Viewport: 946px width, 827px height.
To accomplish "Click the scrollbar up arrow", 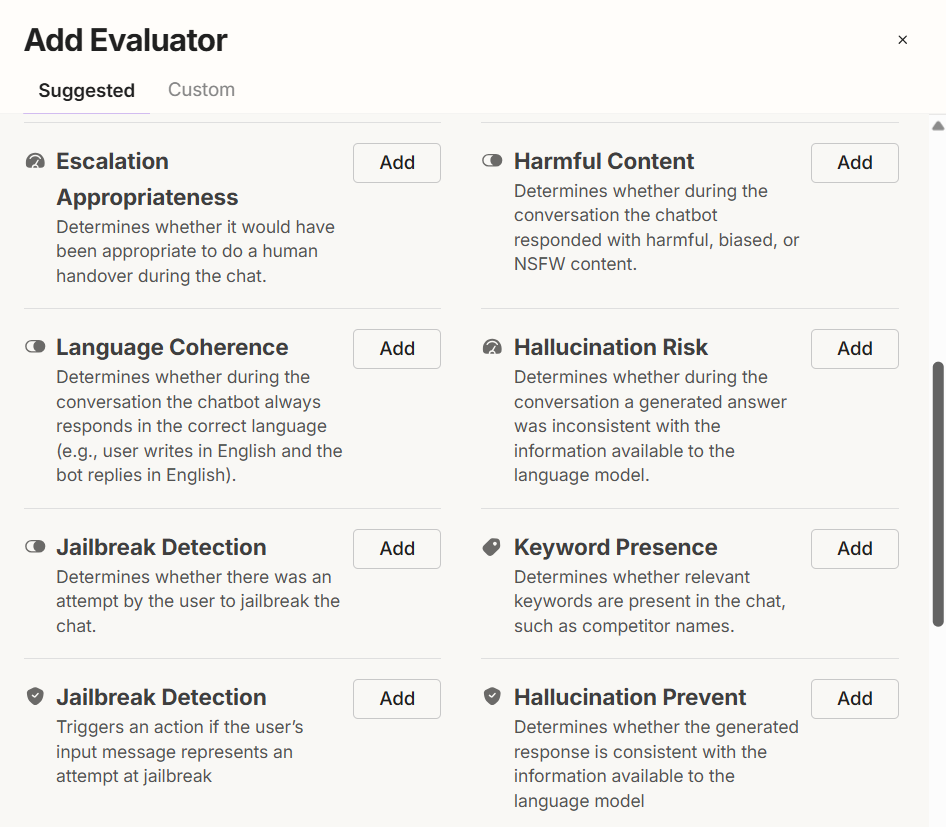I will (937, 126).
